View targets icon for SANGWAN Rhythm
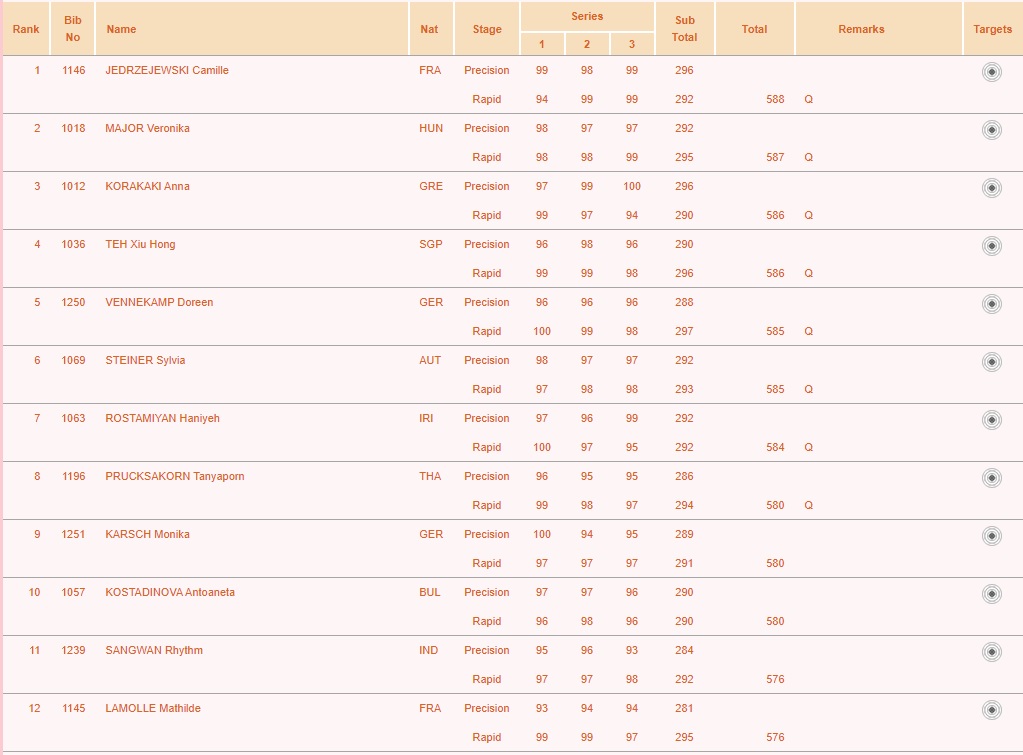The width and height of the screenshot is (1023, 755). click(x=991, y=652)
